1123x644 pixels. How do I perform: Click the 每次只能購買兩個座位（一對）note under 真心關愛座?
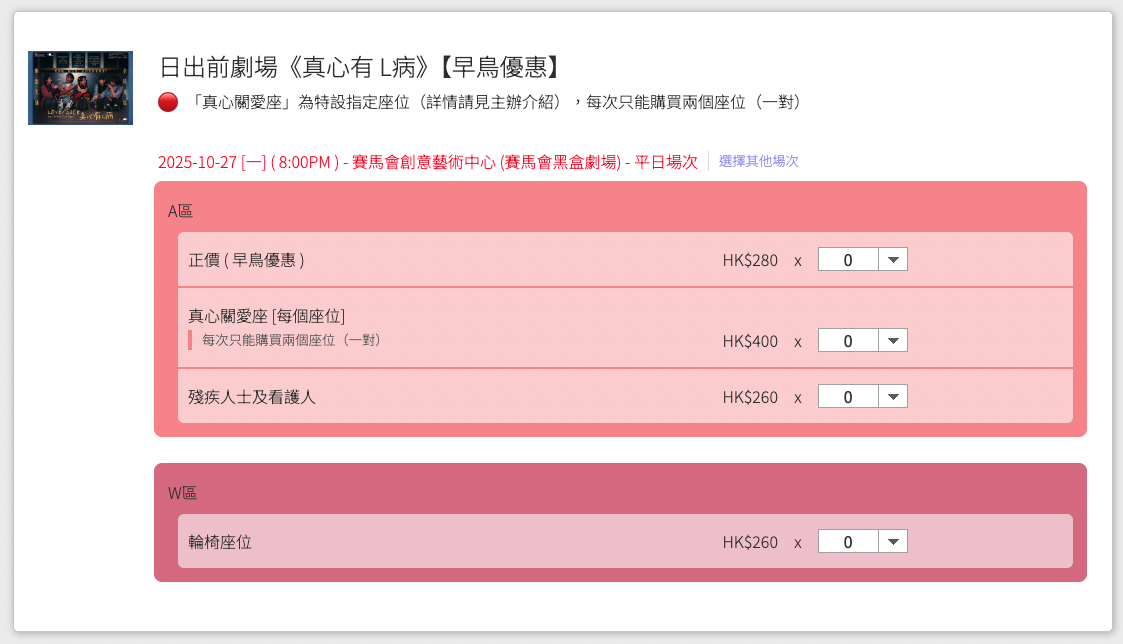pos(292,340)
